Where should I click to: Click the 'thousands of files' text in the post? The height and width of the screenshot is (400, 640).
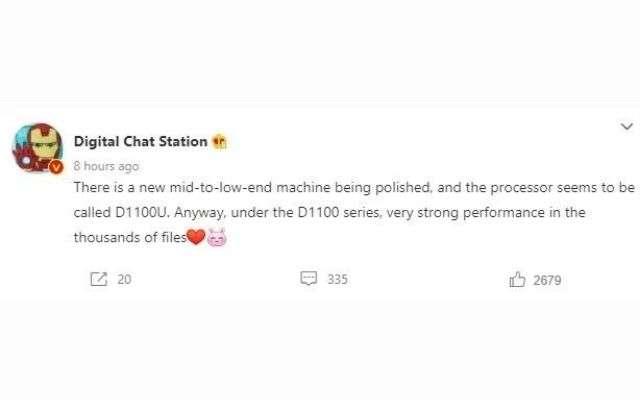pos(130,238)
